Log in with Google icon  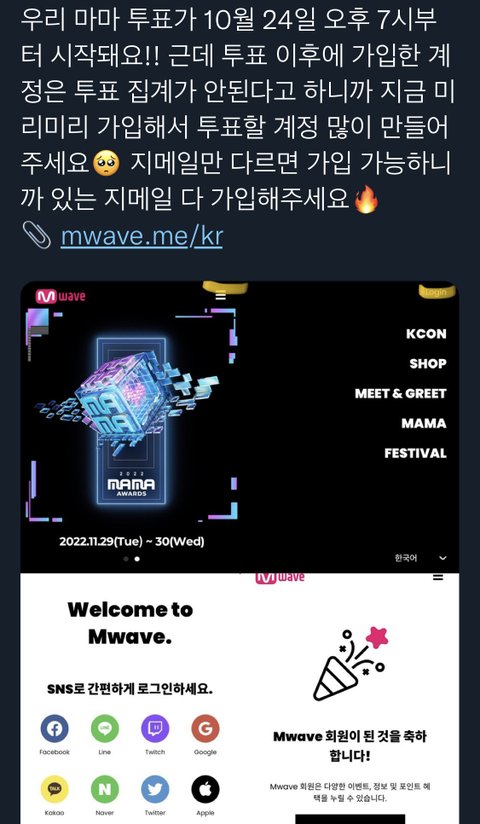205,728
